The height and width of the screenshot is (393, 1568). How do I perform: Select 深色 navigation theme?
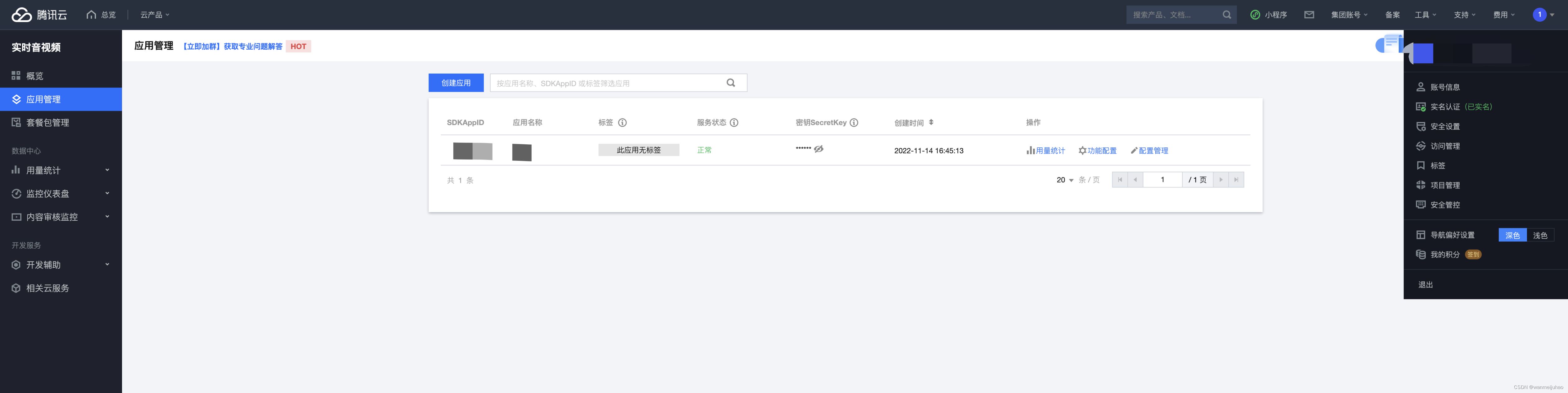pyautogui.click(x=1512, y=235)
